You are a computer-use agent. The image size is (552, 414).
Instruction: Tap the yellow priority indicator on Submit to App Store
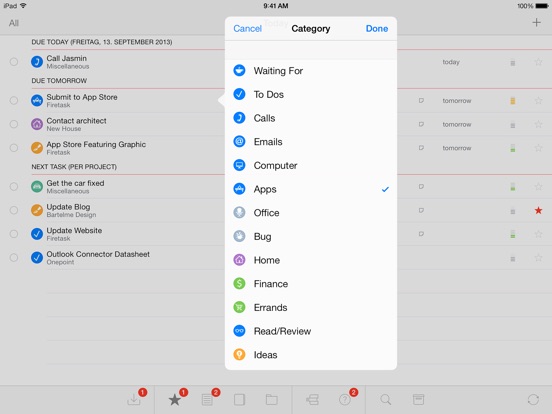(x=513, y=101)
